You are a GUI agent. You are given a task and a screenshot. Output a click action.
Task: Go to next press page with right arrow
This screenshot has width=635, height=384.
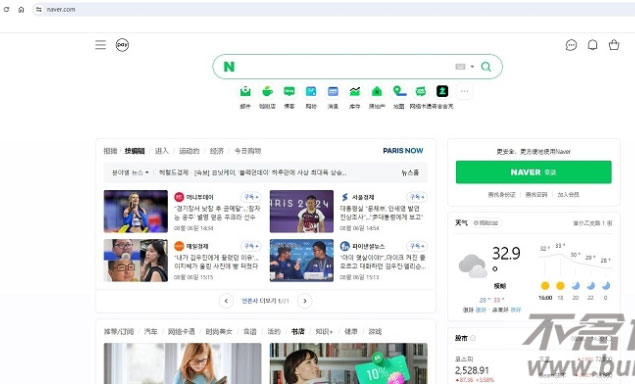coord(305,301)
